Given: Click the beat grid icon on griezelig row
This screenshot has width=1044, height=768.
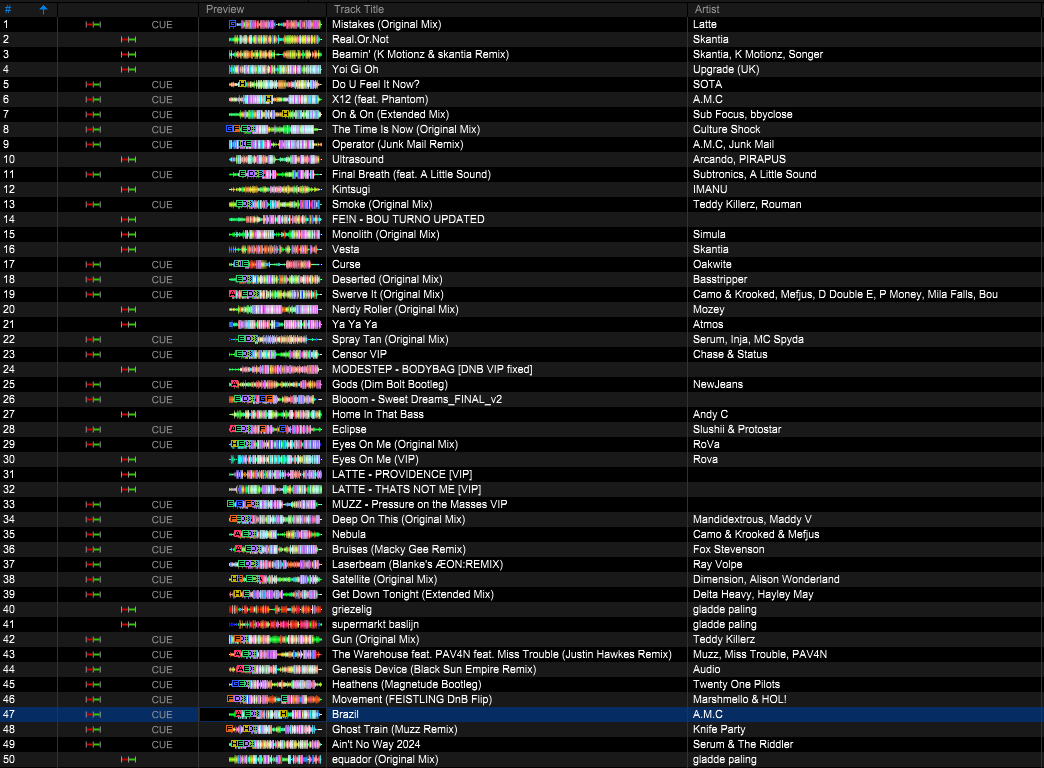Looking at the screenshot, I should point(128,609).
